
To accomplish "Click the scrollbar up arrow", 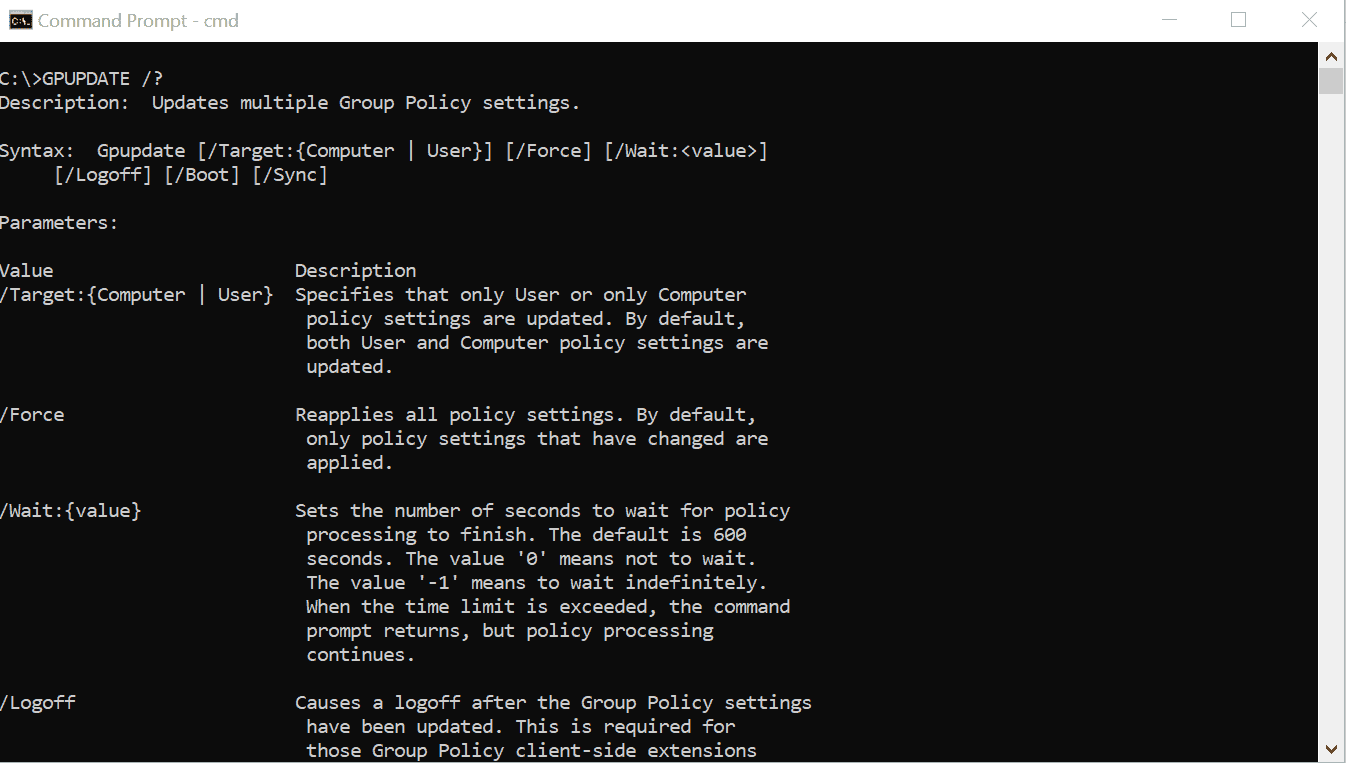I will coord(1330,56).
